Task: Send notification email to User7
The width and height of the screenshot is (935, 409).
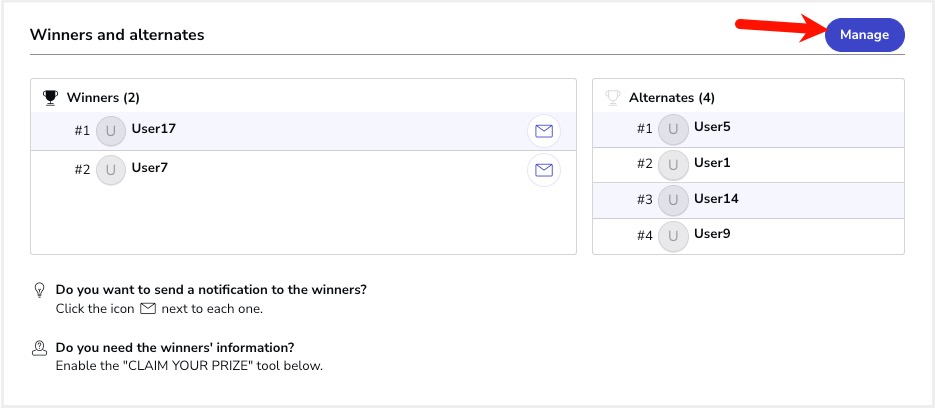Action: [544, 171]
